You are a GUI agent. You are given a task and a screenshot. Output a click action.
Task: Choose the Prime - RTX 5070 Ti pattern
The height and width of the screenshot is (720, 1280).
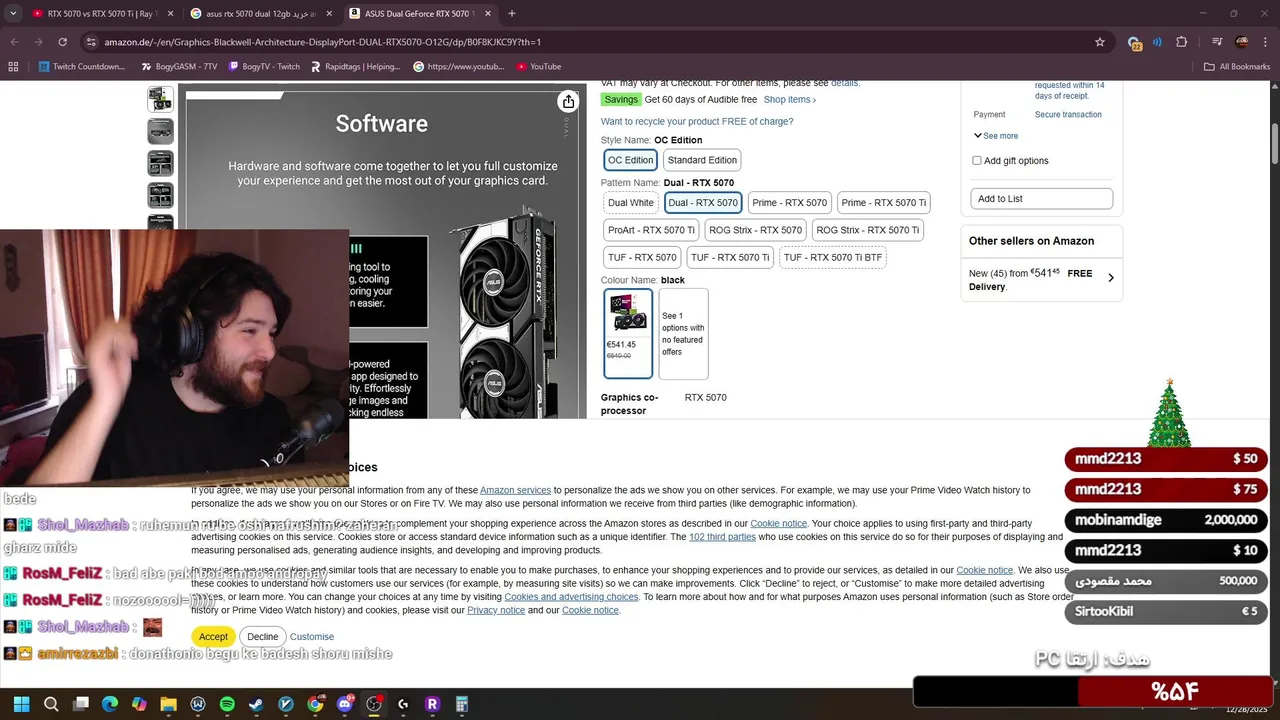(884, 202)
